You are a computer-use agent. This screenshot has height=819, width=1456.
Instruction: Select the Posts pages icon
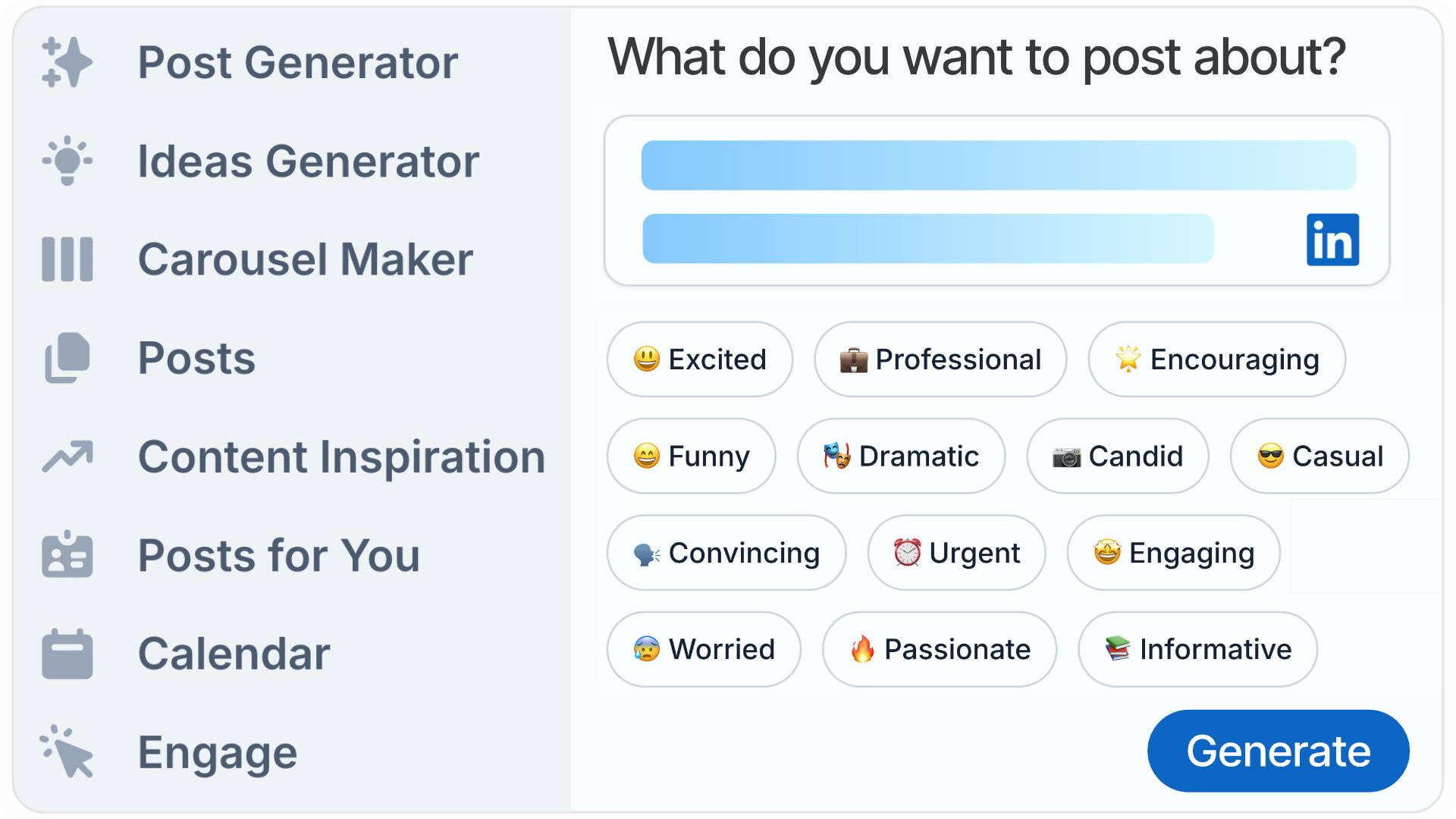tap(67, 358)
